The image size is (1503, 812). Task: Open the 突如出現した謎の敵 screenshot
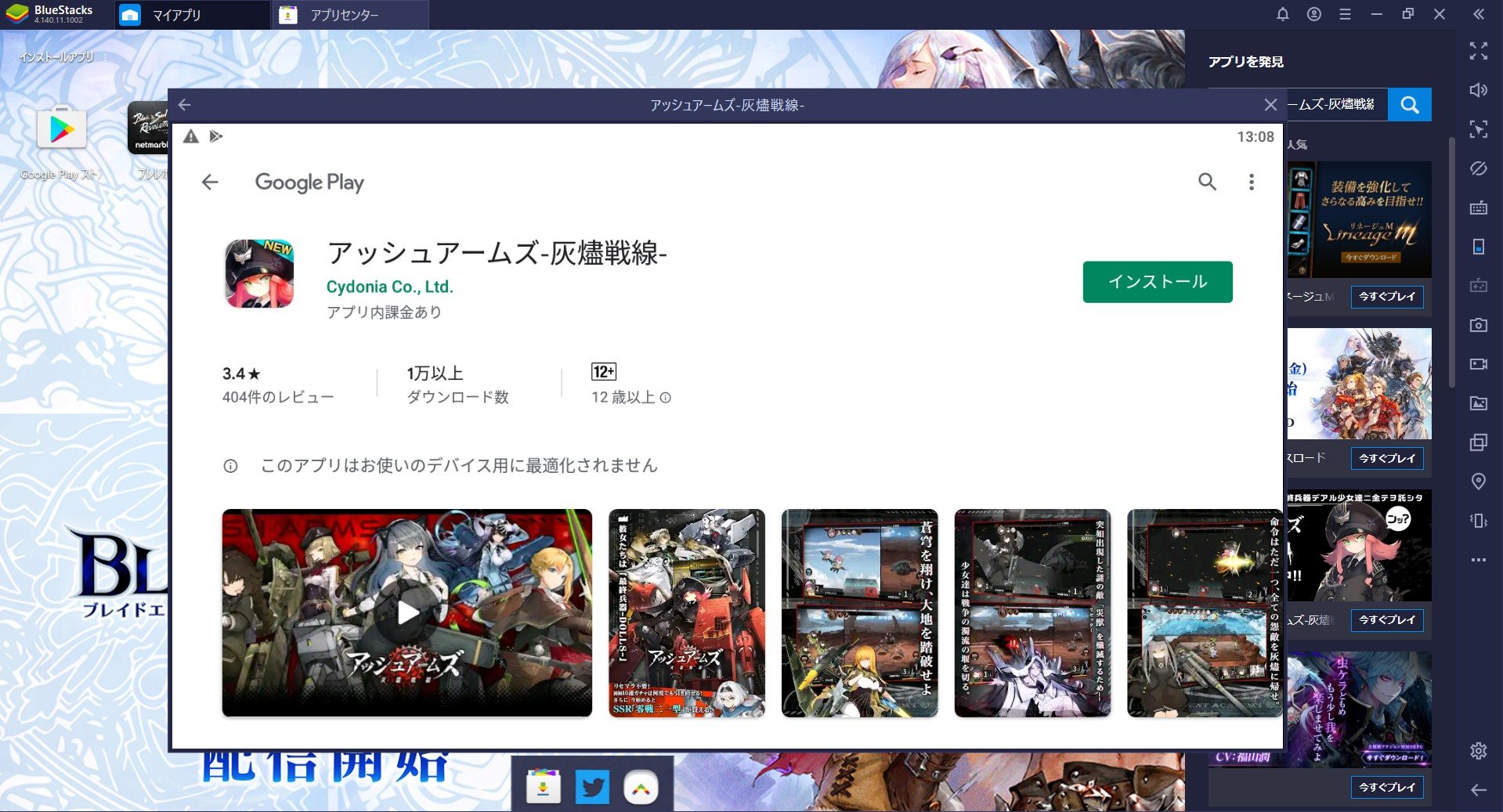1032,612
